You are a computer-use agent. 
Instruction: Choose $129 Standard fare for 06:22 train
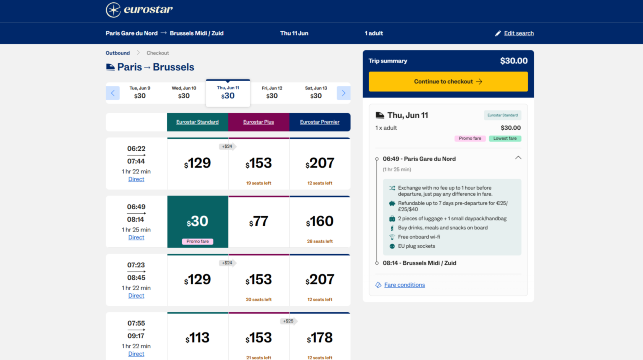tap(197, 163)
